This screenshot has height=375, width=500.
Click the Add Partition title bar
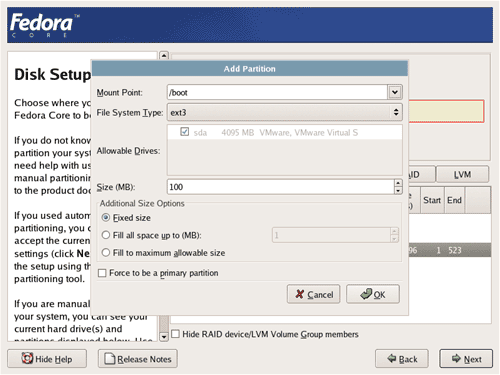click(x=250, y=69)
